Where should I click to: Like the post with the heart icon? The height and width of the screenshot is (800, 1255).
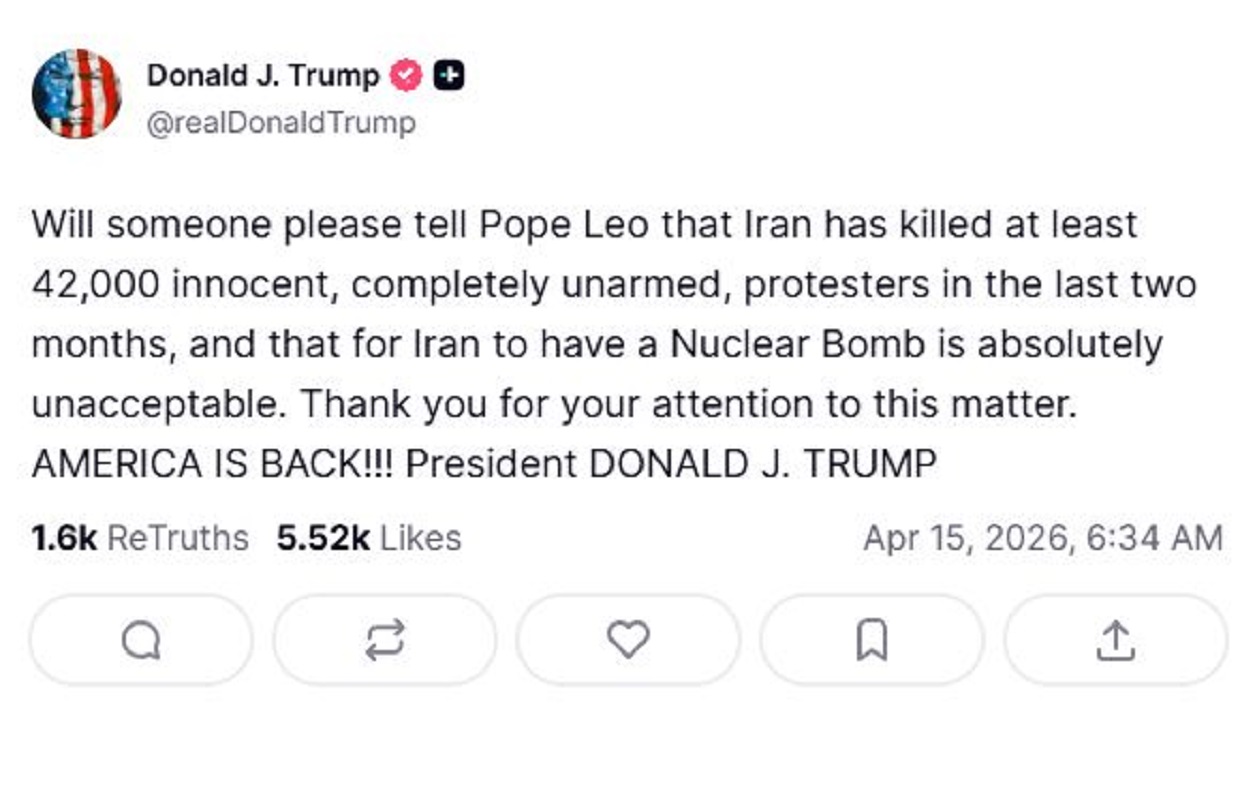point(628,640)
